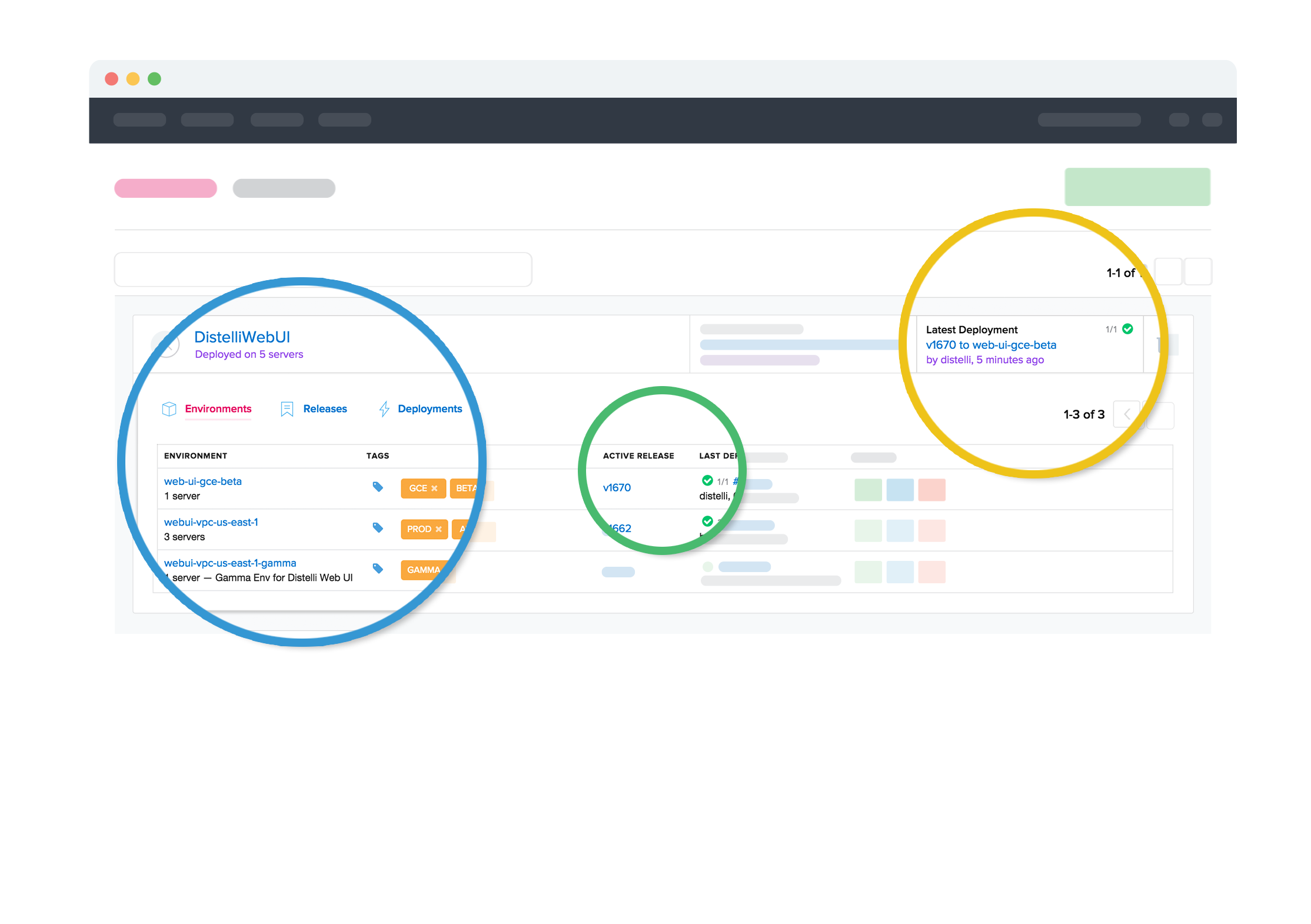Open the DistelliWebUI application link
1311x924 pixels.
click(x=242, y=337)
